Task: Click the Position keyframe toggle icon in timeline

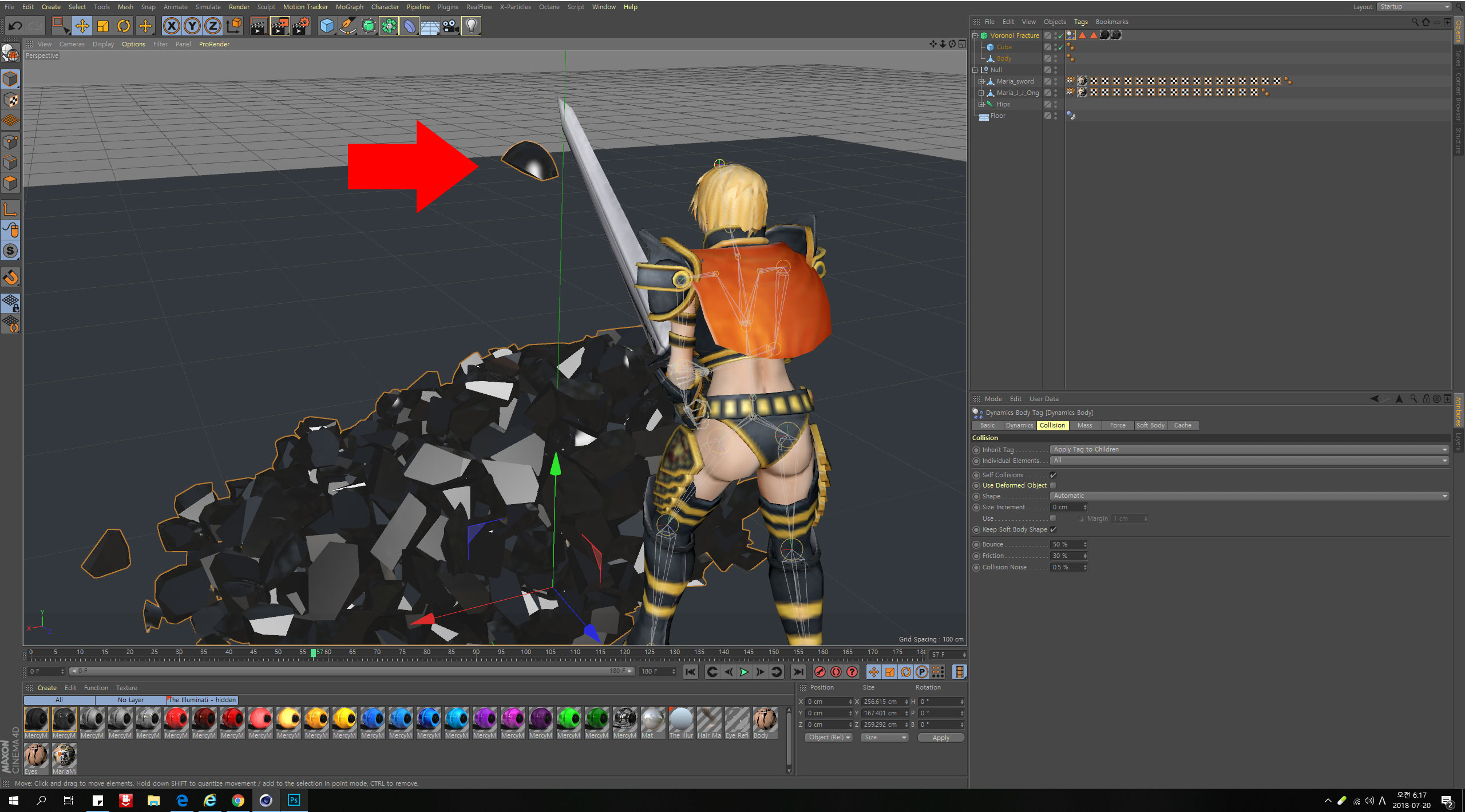Action: [x=874, y=672]
